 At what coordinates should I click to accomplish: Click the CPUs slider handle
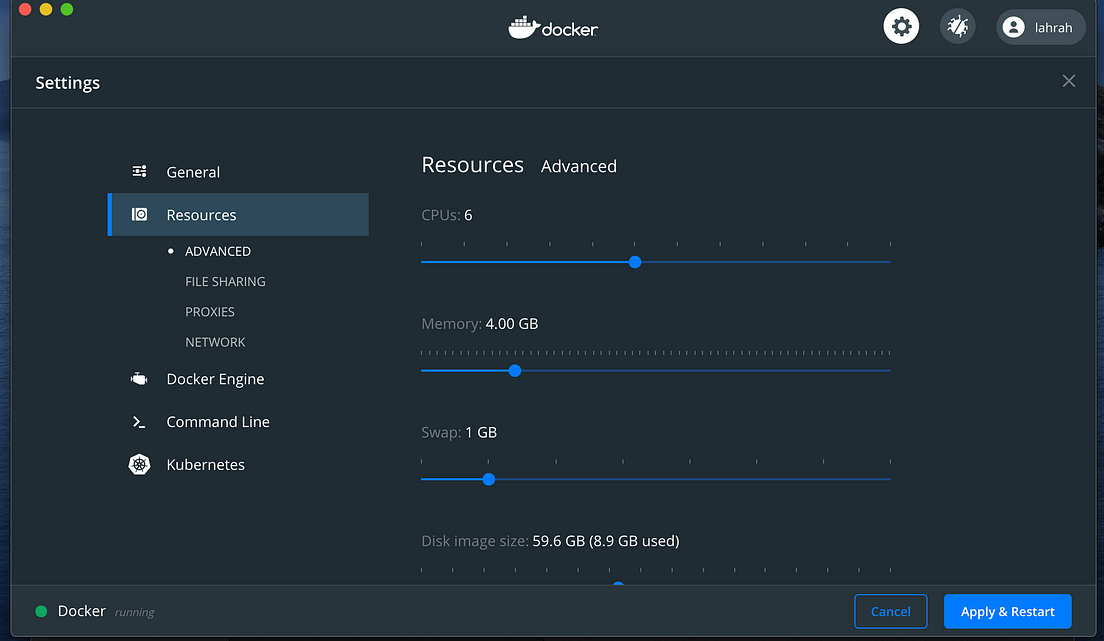click(635, 262)
